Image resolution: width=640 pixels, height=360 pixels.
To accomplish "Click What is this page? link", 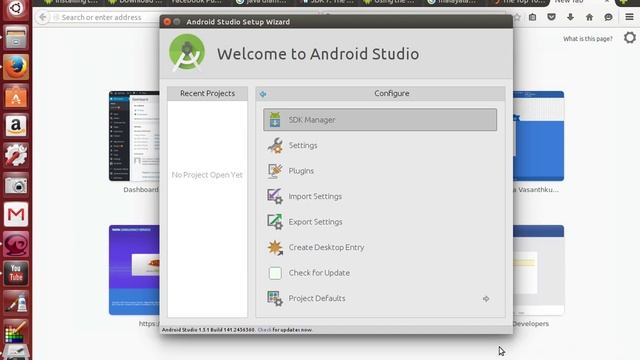I will tap(588, 39).
